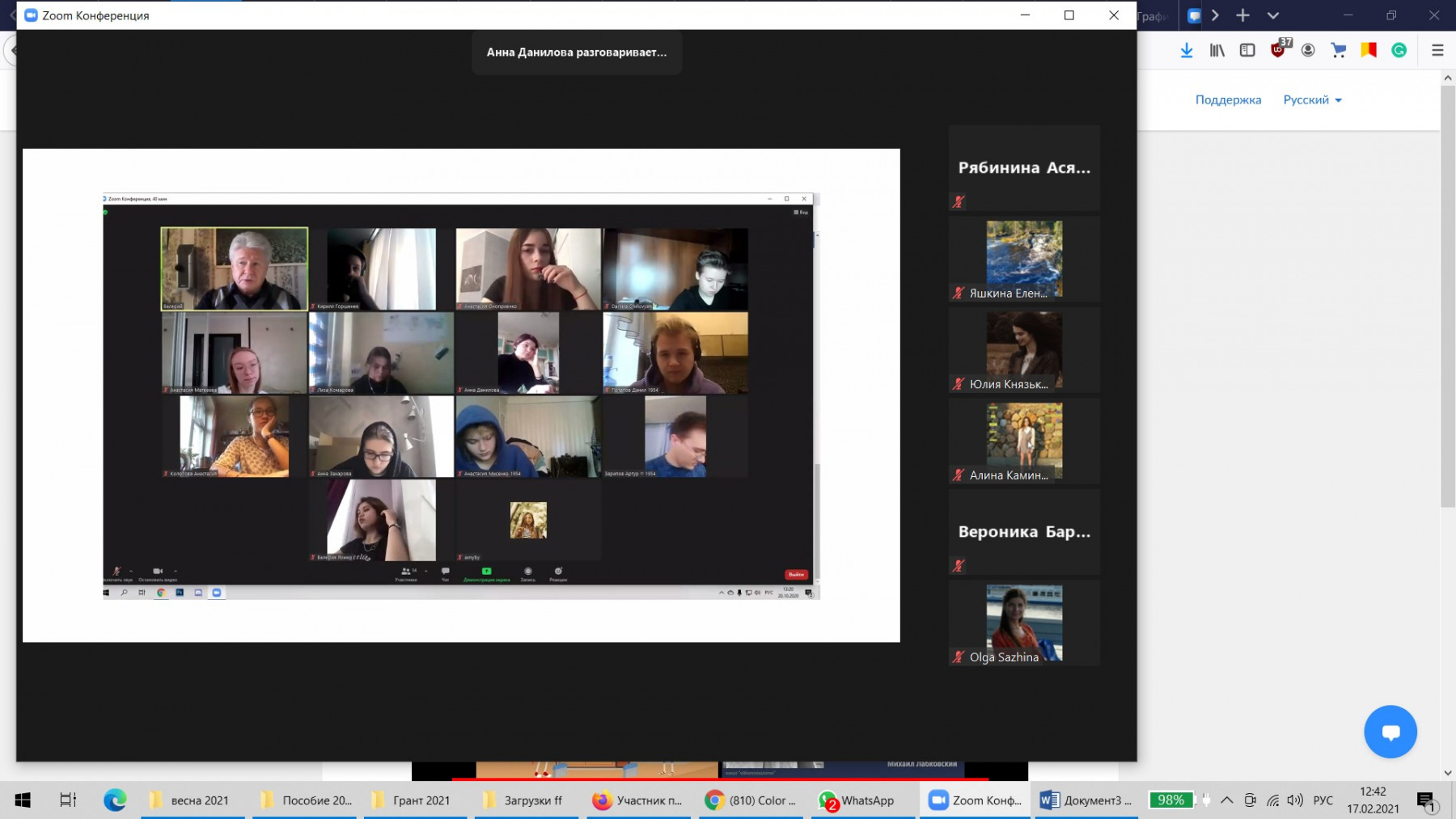Open the Firefox account avatar icon

click(x=1308, y=50)
